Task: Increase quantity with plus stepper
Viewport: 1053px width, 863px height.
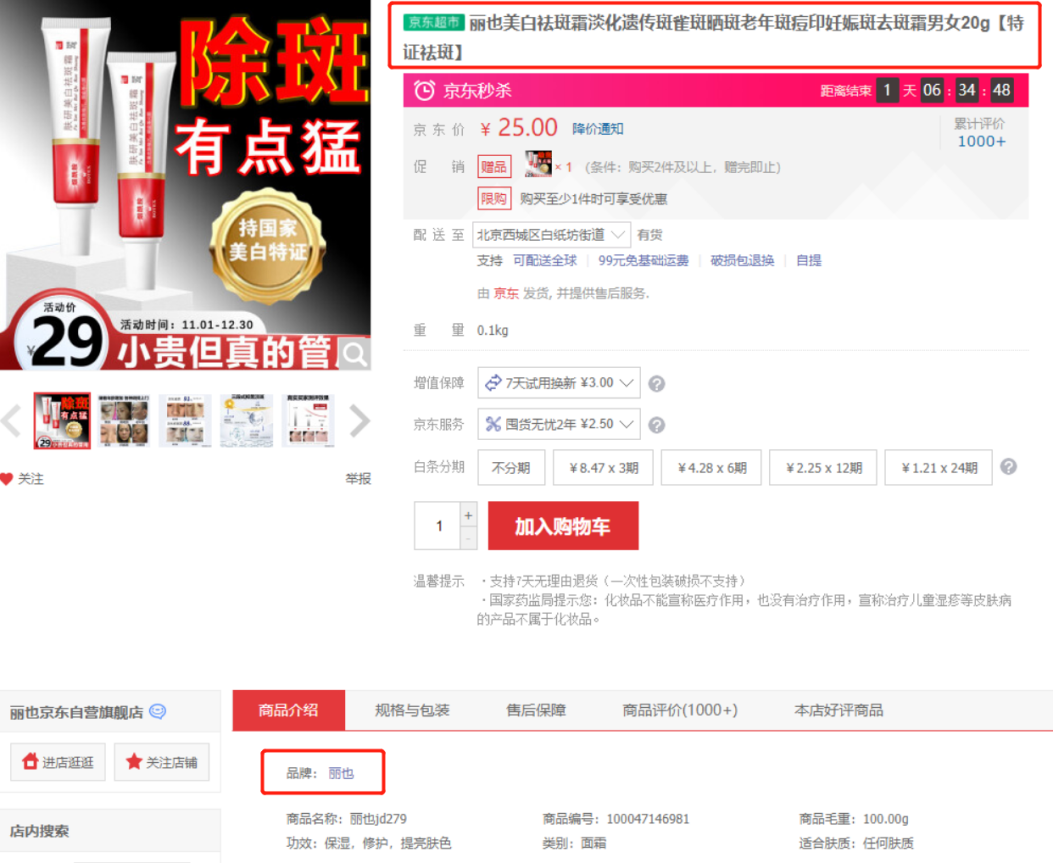Action: [468, 515]
